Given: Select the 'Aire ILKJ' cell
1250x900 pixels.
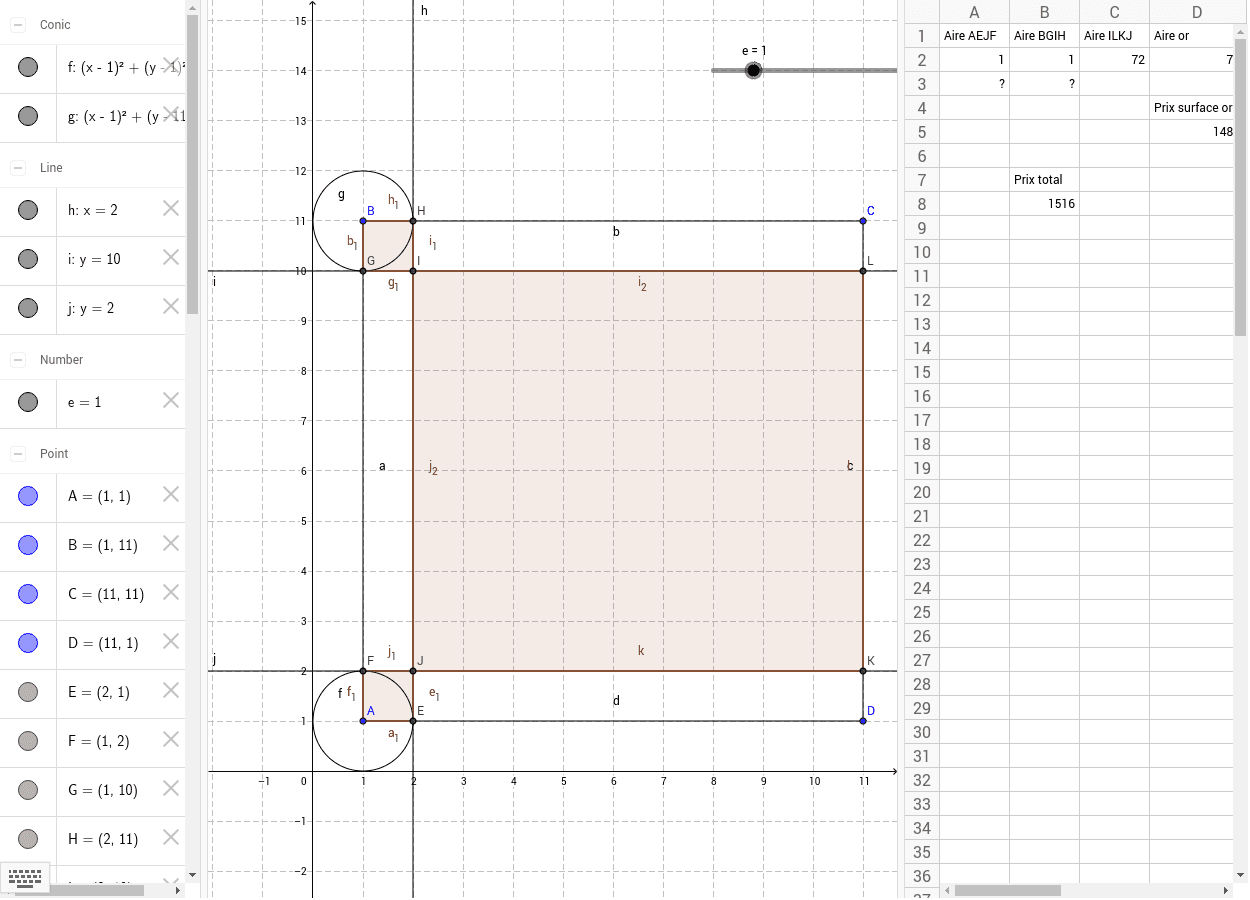Looking at the screenshot, I should [1114, 36].
